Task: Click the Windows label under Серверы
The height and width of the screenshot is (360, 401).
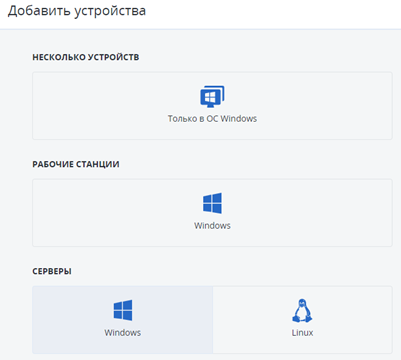Action: click(123, 333)
